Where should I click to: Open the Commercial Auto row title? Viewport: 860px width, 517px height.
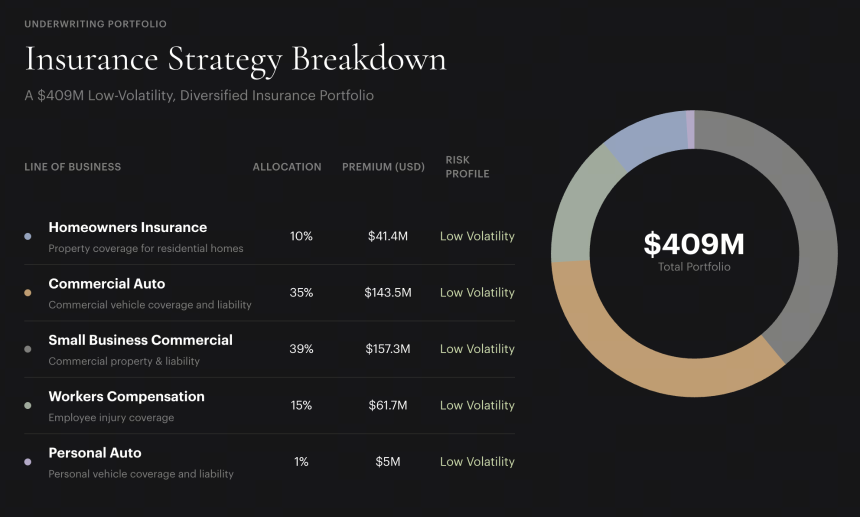(106, 284)
